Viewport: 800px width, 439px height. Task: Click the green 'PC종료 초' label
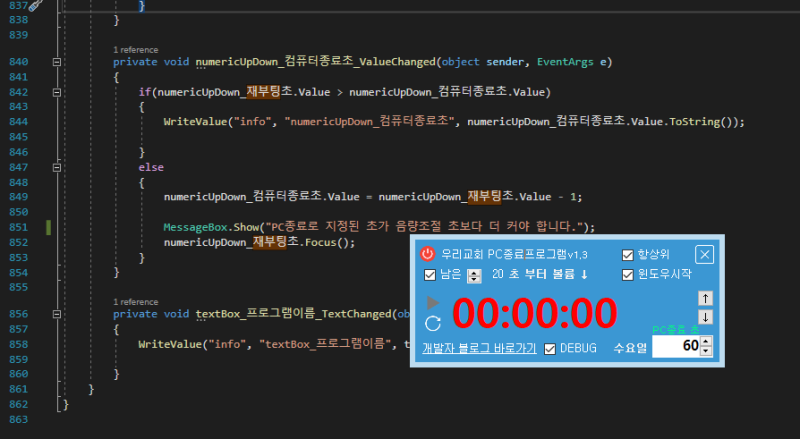(676, 330)
